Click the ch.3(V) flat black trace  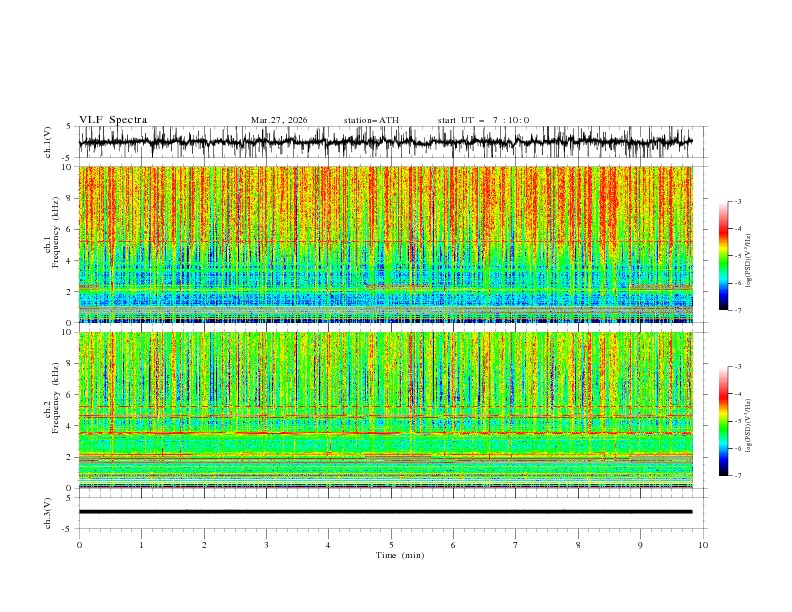click(x=385, y=512)
